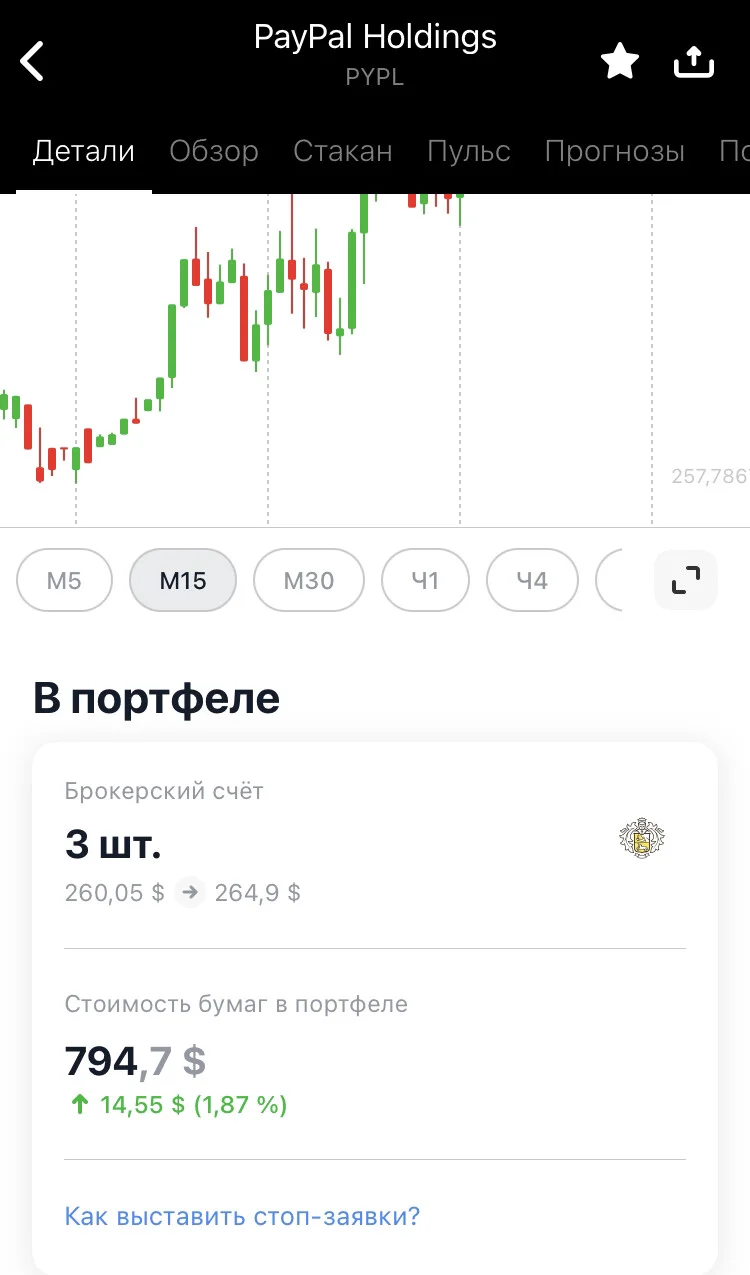The height and width of the screenshot is (1275, 750).
Task: Open the Прогнозы tab
Action: (x=615, y=151)
